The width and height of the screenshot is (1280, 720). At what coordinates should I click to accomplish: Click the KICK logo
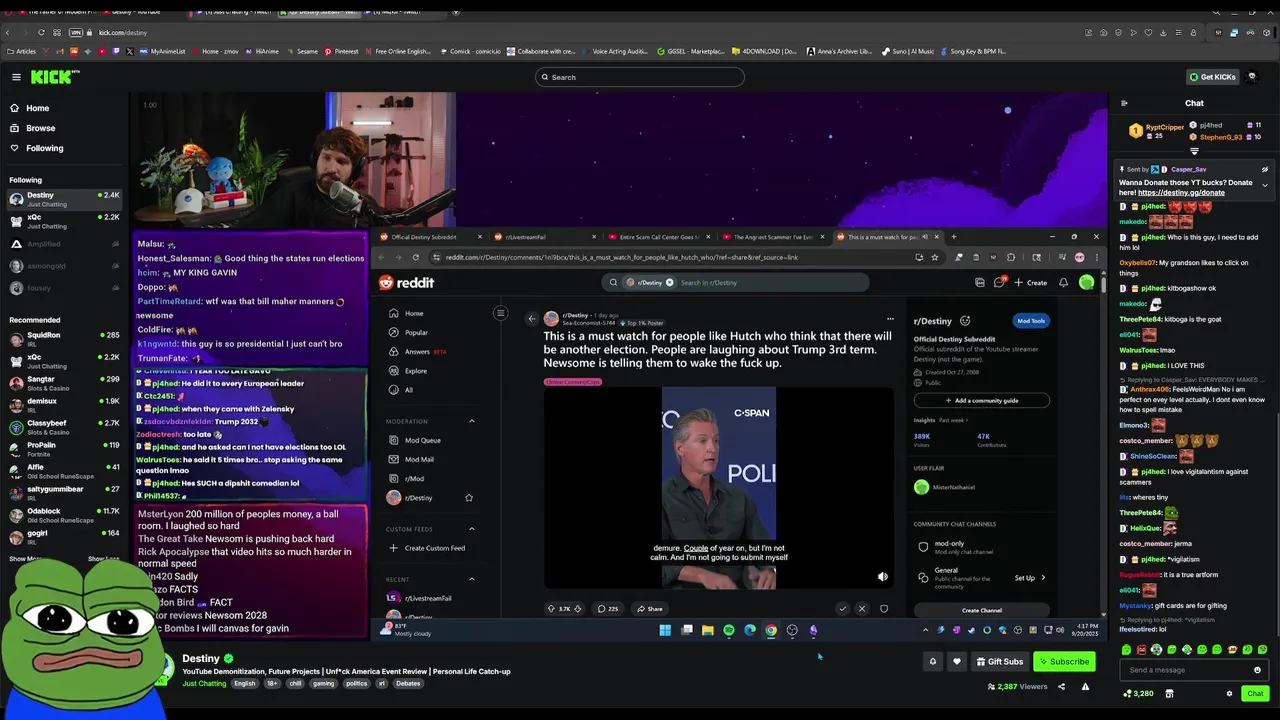[54, 77]
